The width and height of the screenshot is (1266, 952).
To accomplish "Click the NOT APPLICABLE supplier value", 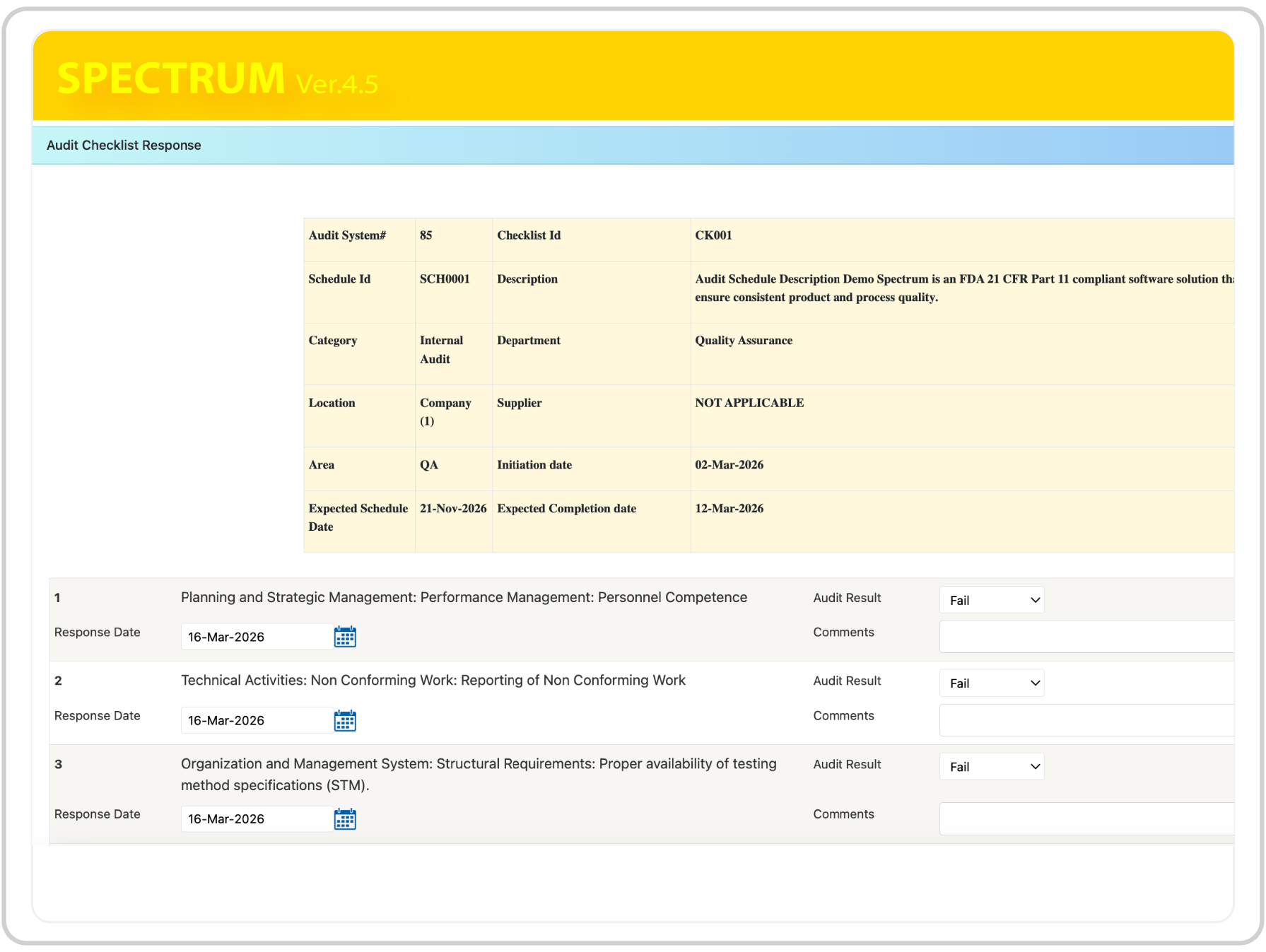I will [749, 403].
